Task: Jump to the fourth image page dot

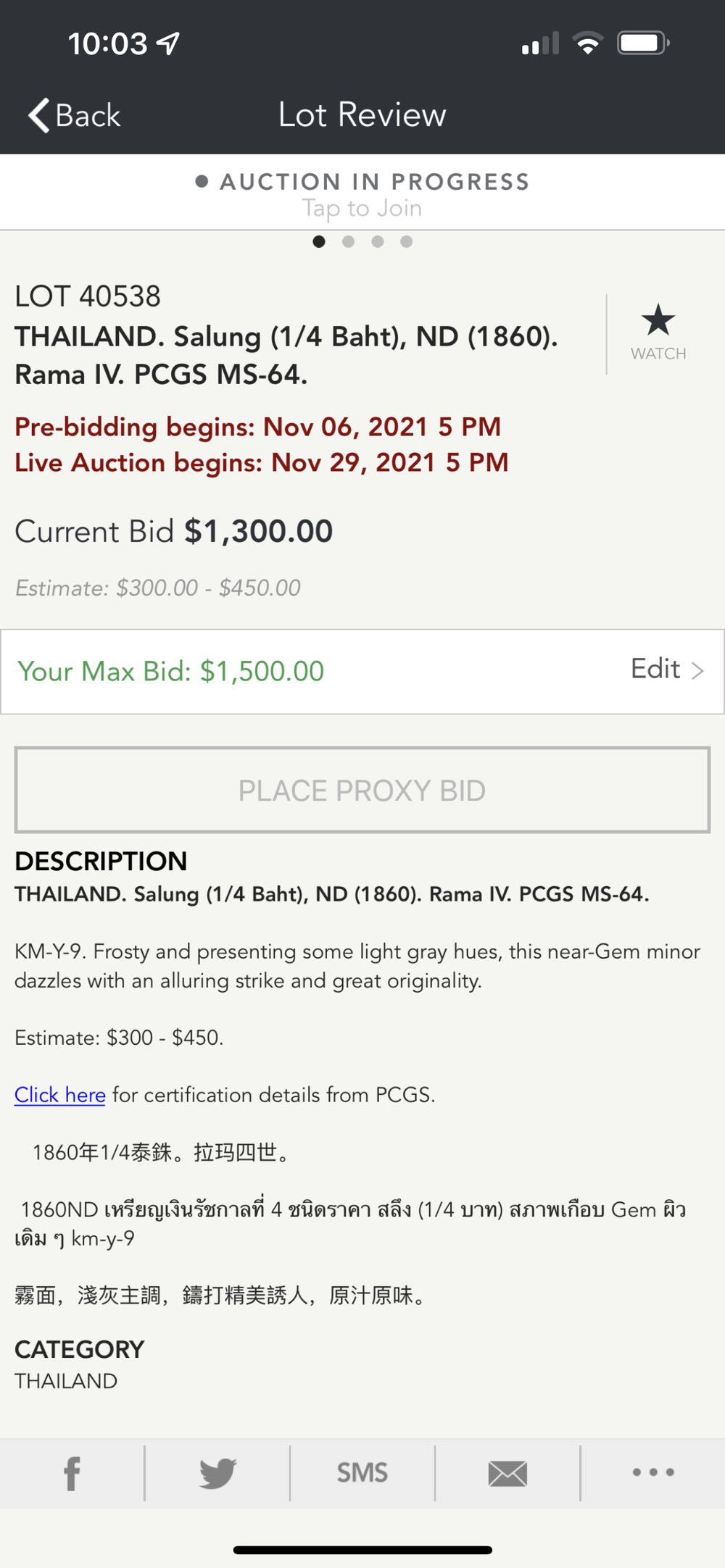Action: 407,242
